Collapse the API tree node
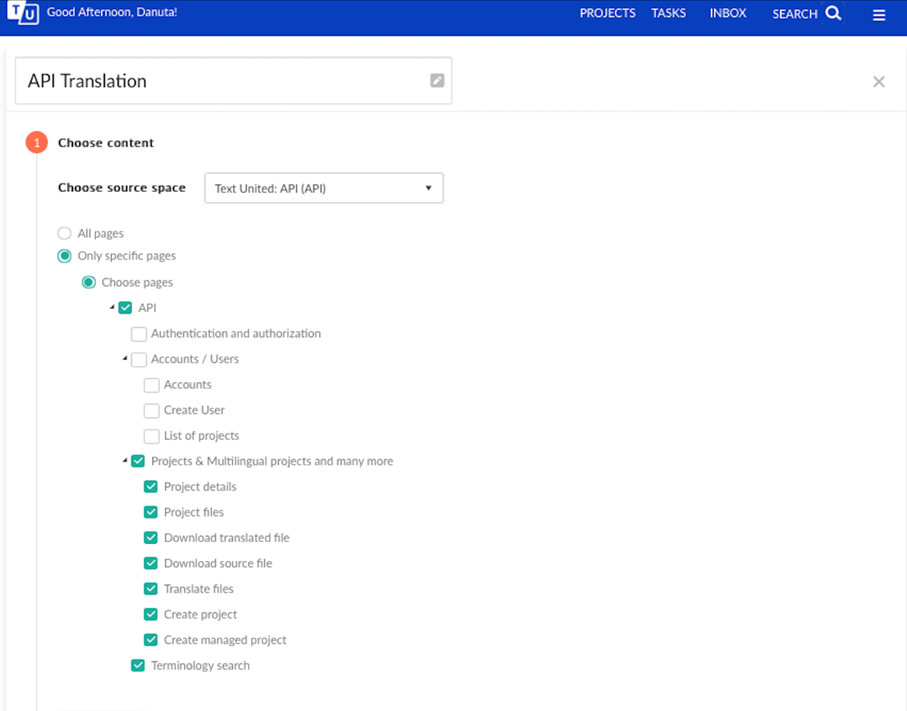The height and width of the screenshot is (711, 907). click(x=112, y=307)
